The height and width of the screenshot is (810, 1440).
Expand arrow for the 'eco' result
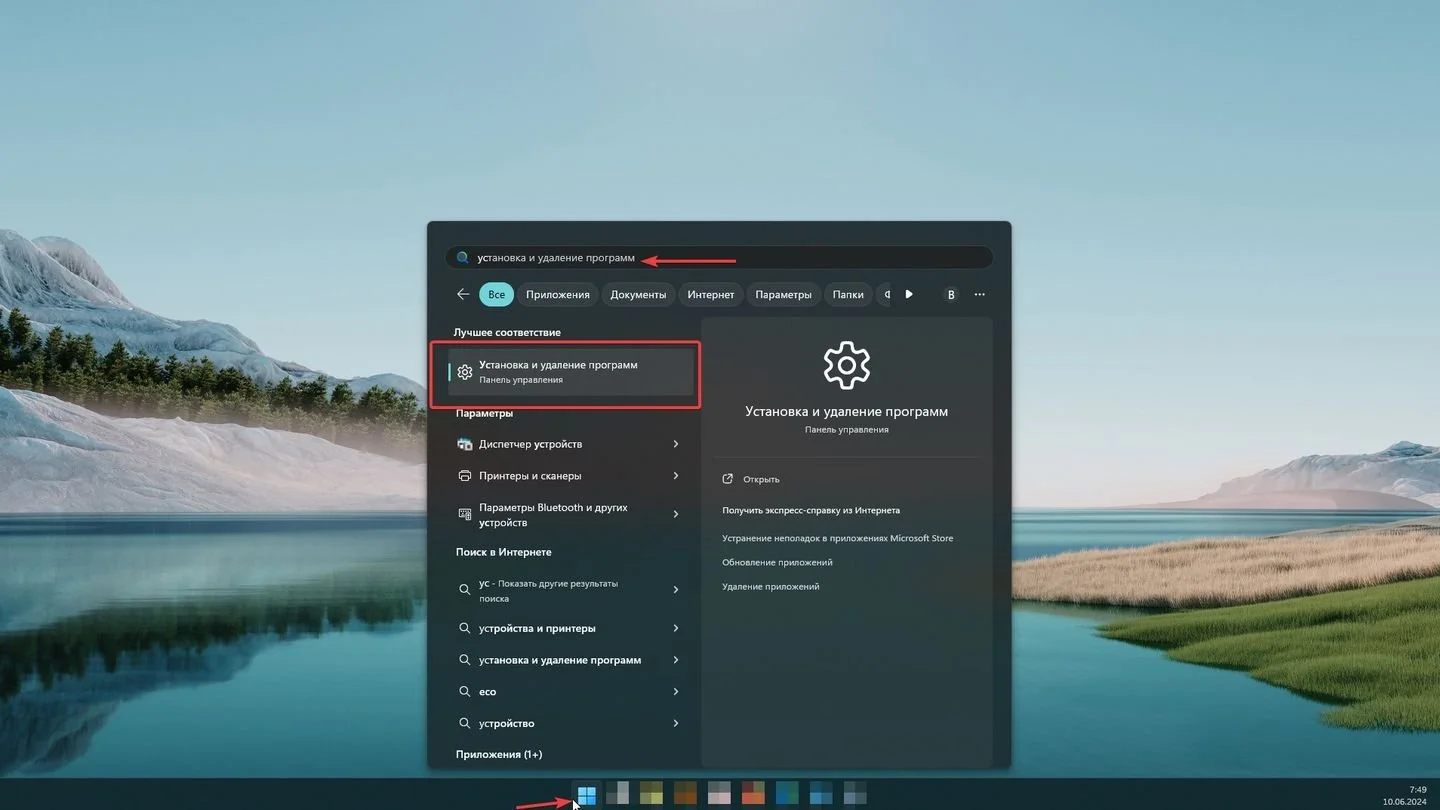click(676, 692)
